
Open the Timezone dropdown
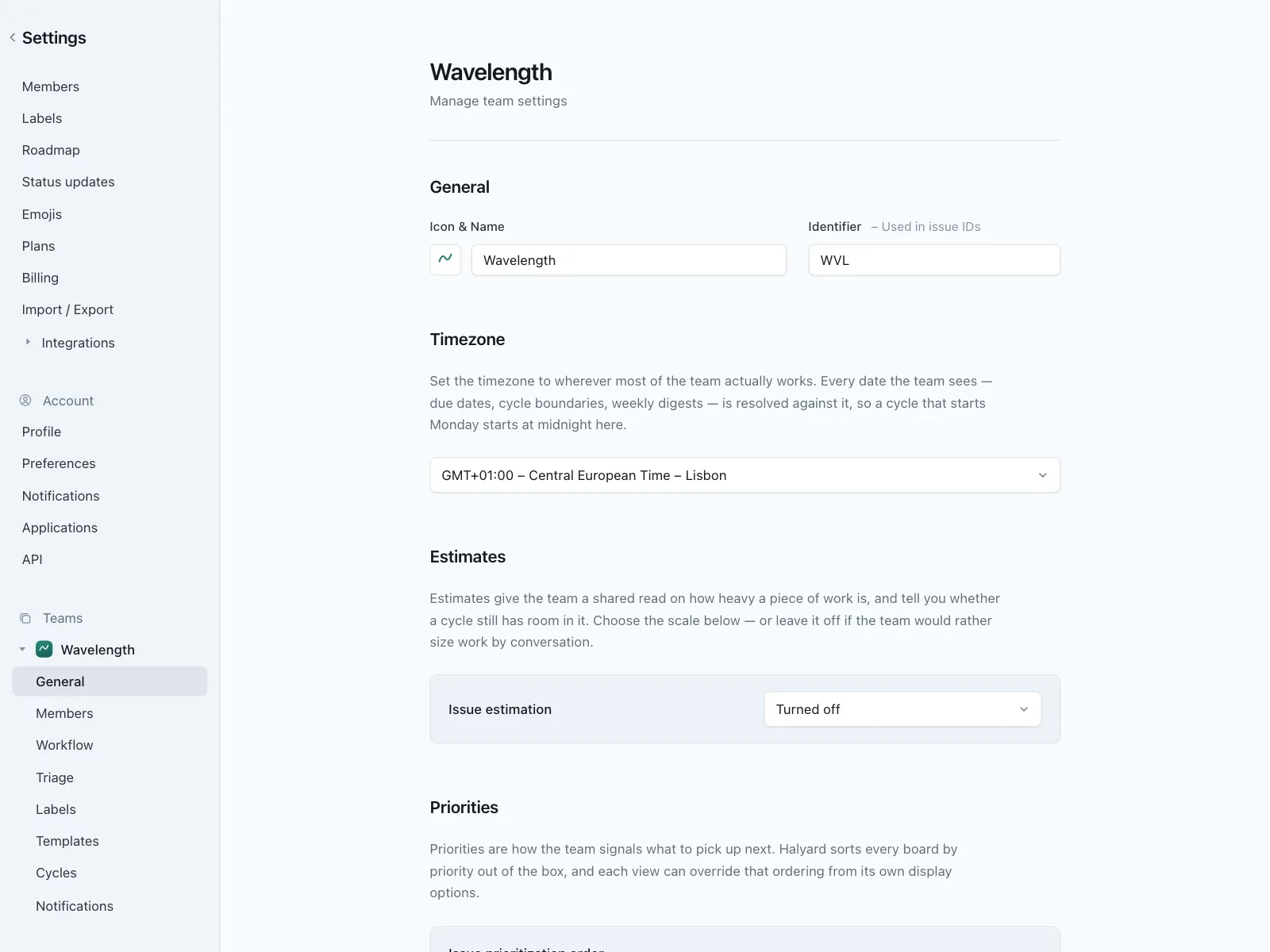[x=745, y=475]
